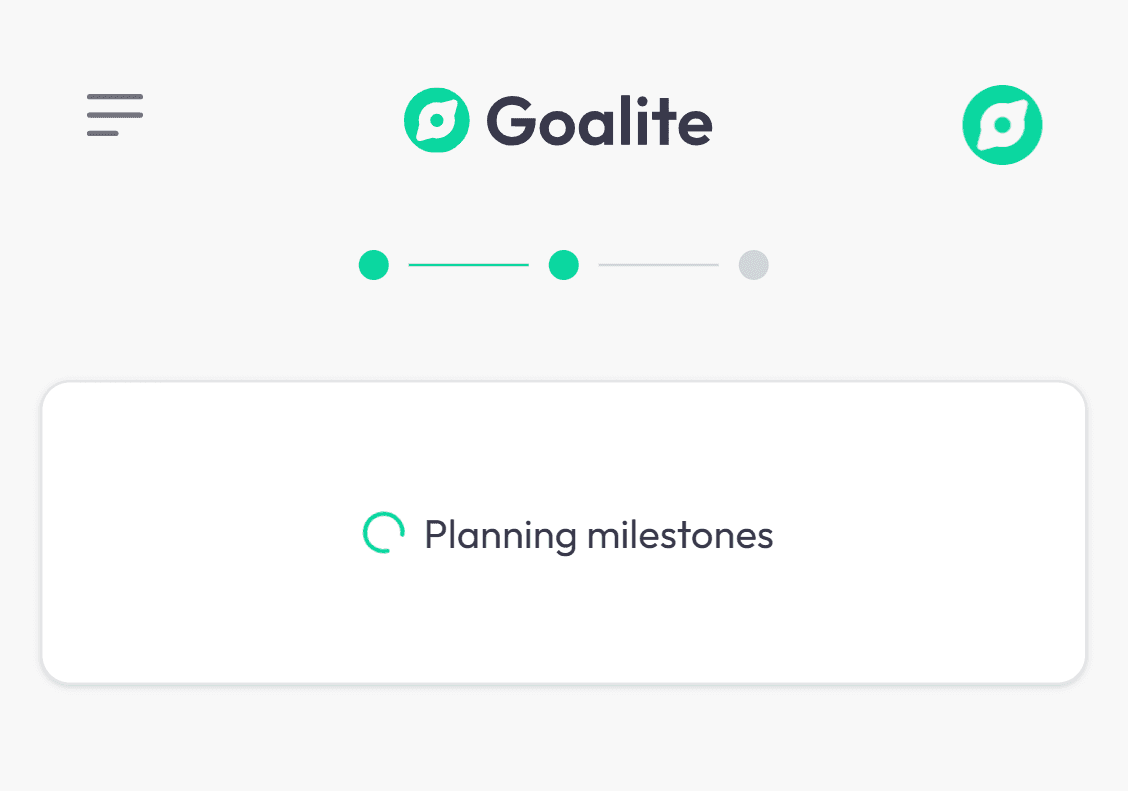The height and width of the screenshot is (791, 1128).
Task: Click the Goalite wordmark text
Action: click(x=599, y=121)
